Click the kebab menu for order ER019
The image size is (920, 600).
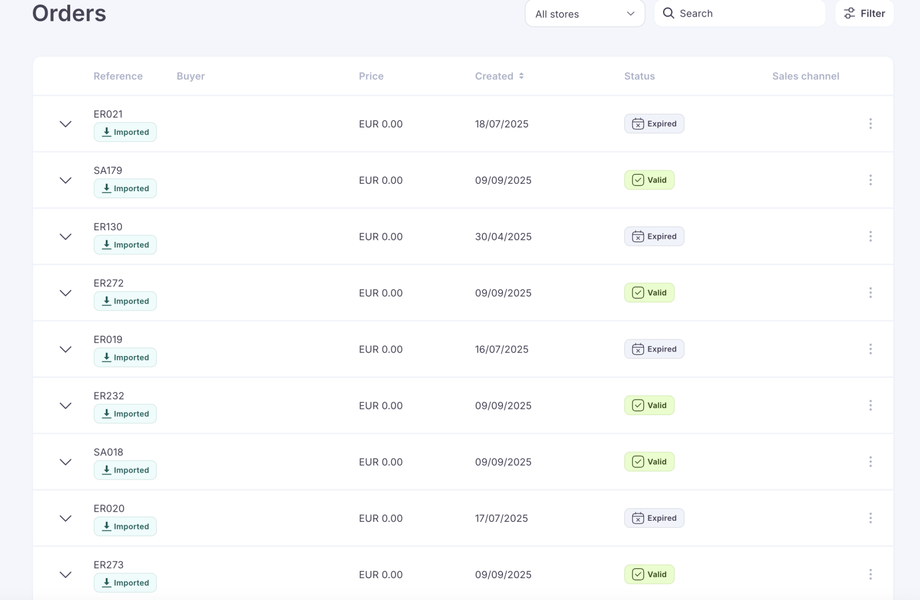click(870, 349)
